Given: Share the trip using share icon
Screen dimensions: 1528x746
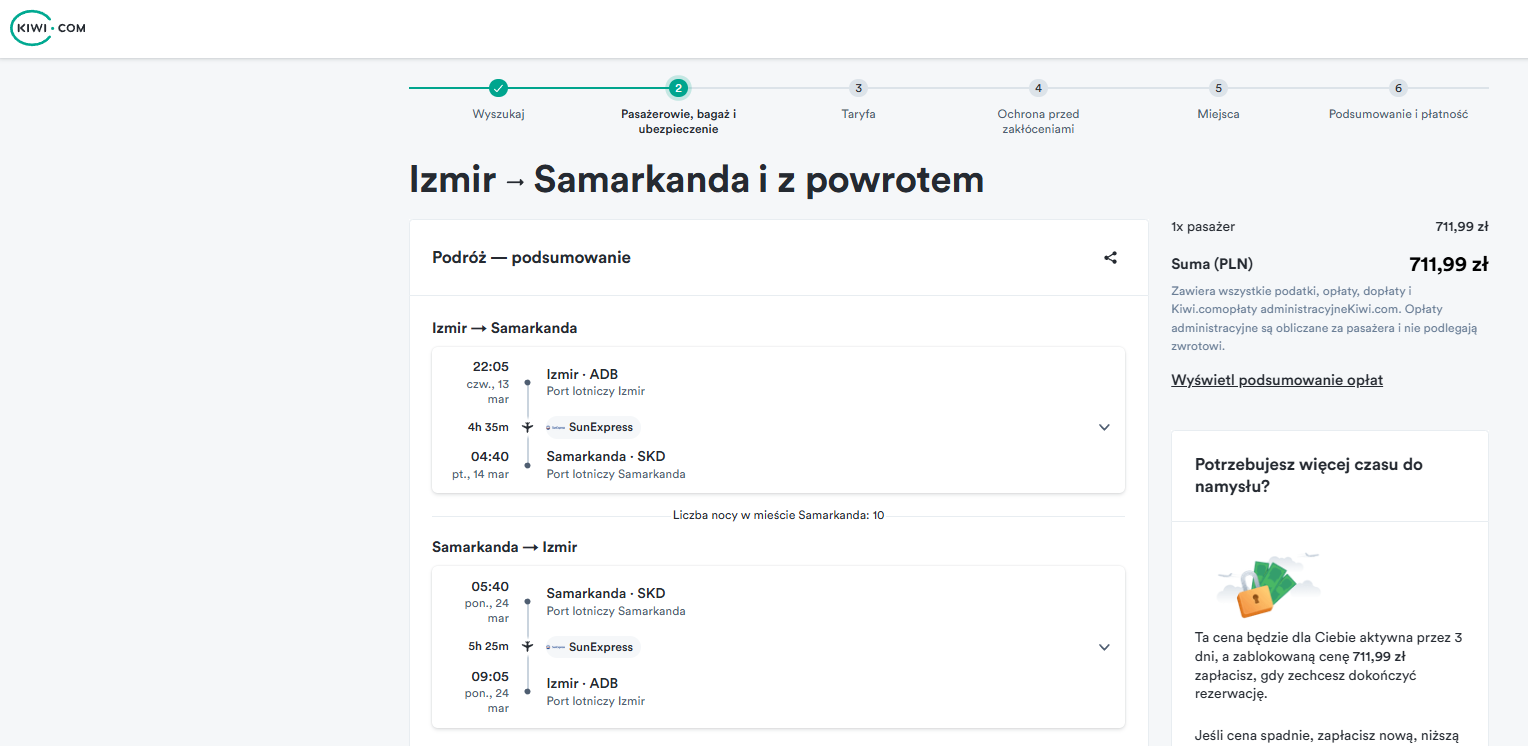Looking at the screenshot, I should click(x=1110, y=258).
